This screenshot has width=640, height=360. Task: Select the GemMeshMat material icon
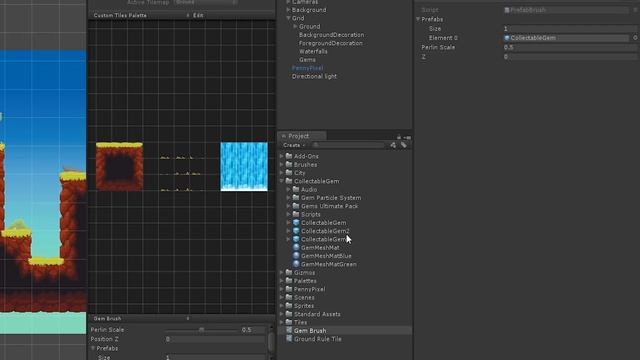point(296,247)
